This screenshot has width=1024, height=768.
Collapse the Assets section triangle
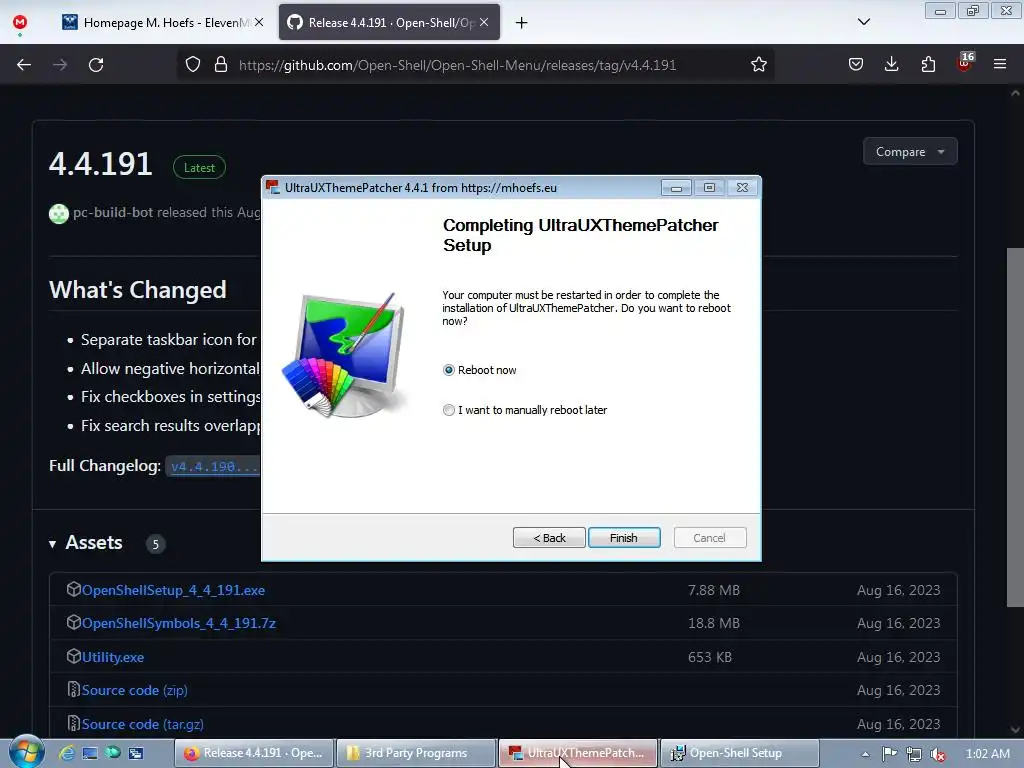pyautogui.click(x=52, y=543)
